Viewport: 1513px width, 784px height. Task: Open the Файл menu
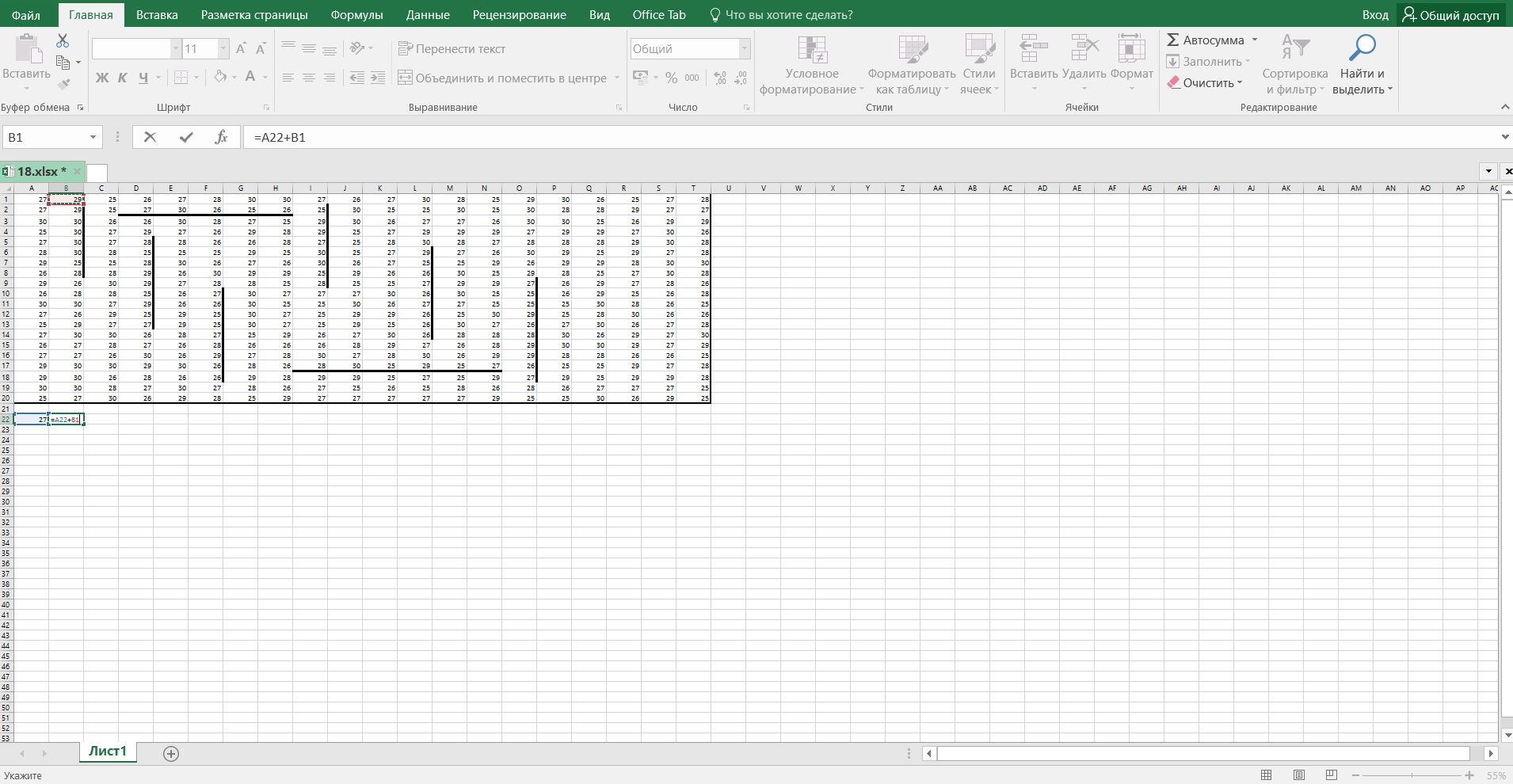pyautogui.click(x=26, y=14)
